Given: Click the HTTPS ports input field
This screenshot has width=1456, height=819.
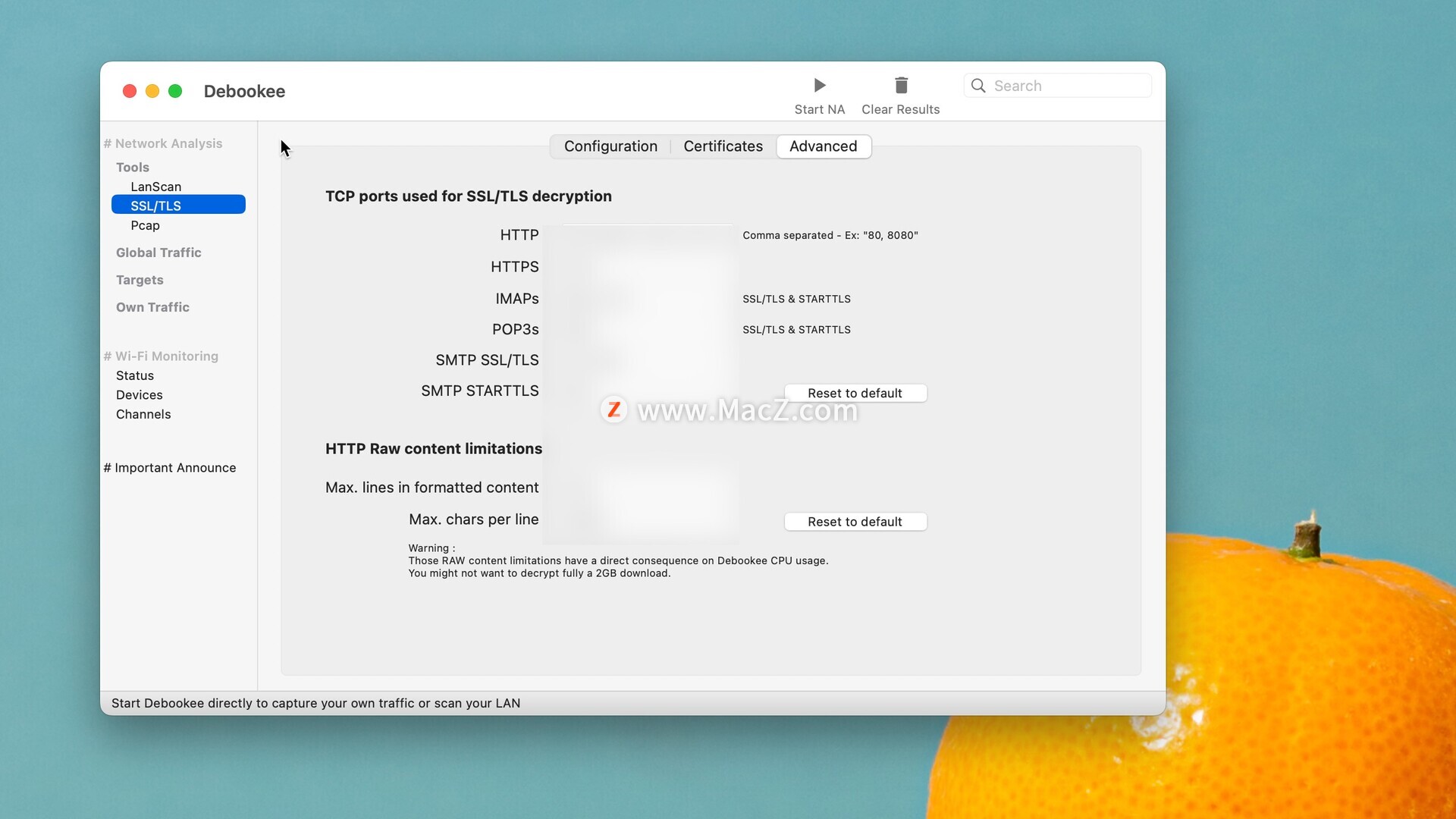Looking at the screenshot, I should pyautogui.click(x=642, y=267).
